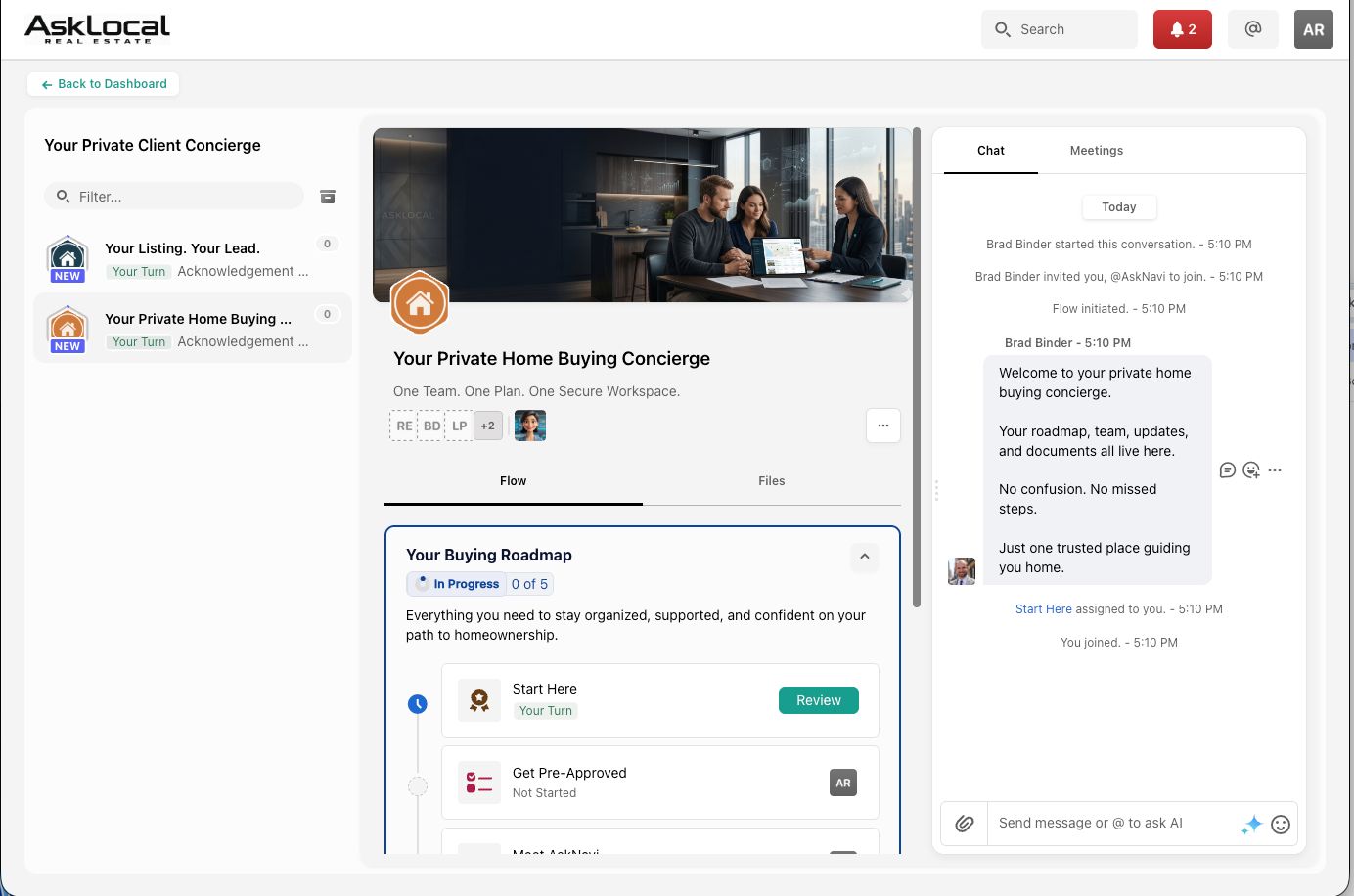Switch to the Meetings tab
Image resolution: width=1354 pixels, height=896 pixels.
pyautogui.click(x=1097, y=151)
